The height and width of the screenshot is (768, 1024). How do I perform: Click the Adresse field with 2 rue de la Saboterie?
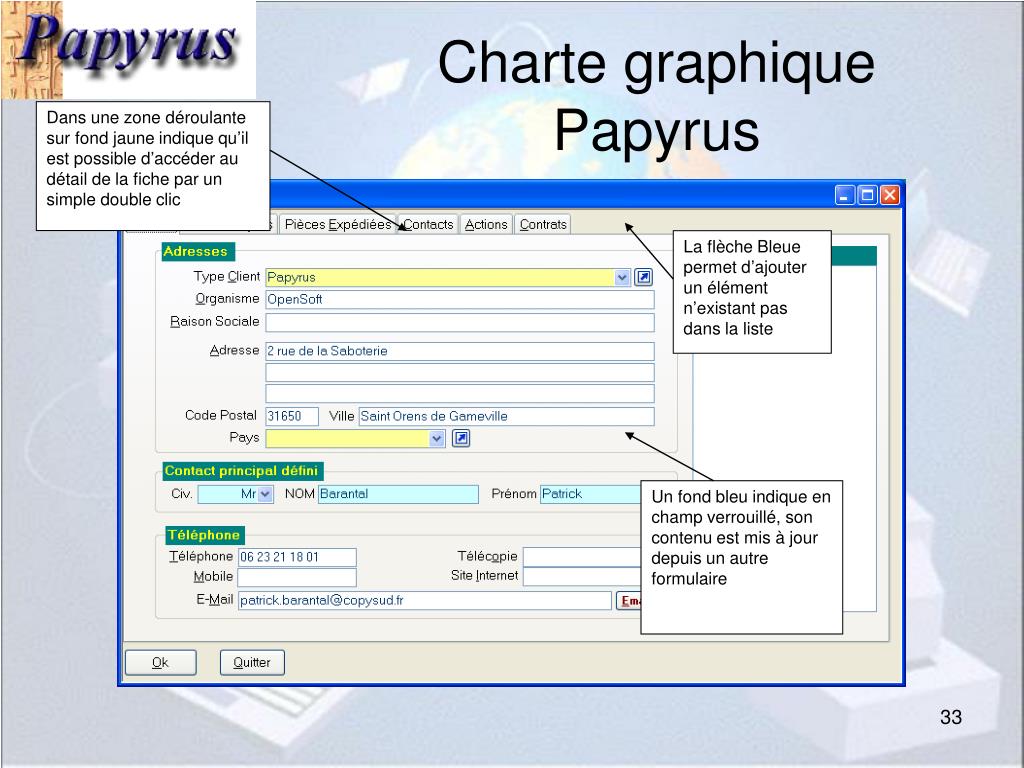click(x=460, y=351)
